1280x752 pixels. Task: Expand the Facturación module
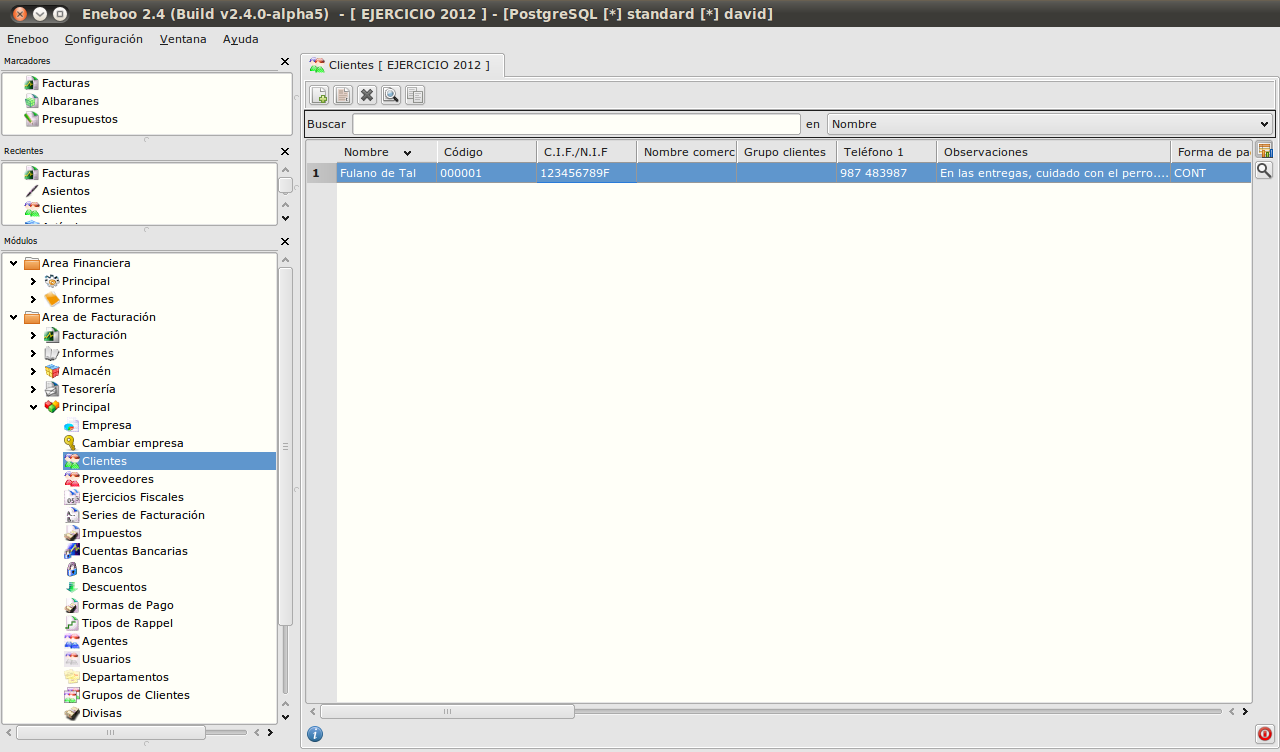pyautogui.click(x=33, y=335)
